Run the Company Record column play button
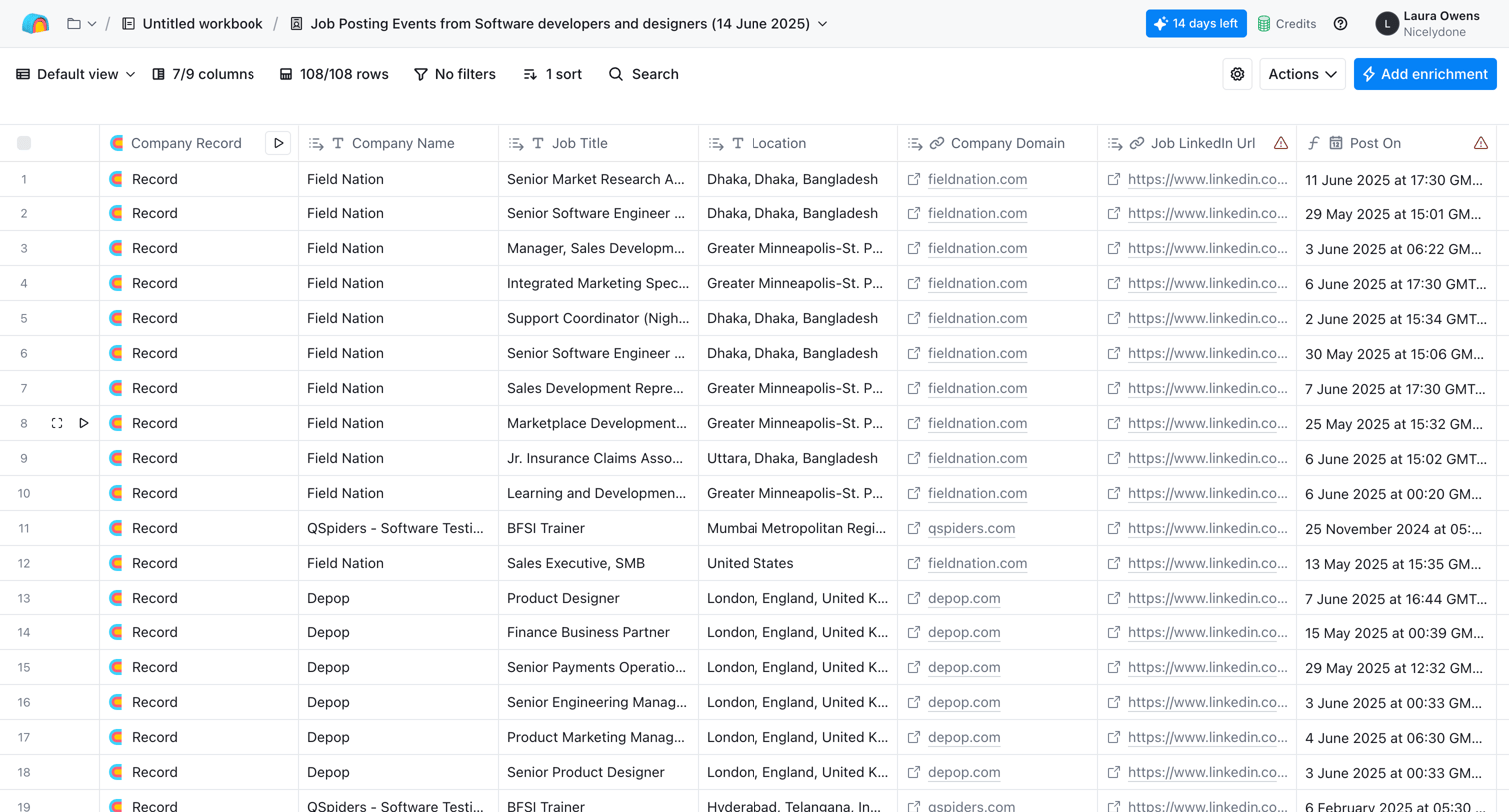This screenshot has height=812, width=1509. tap(278, 143)
